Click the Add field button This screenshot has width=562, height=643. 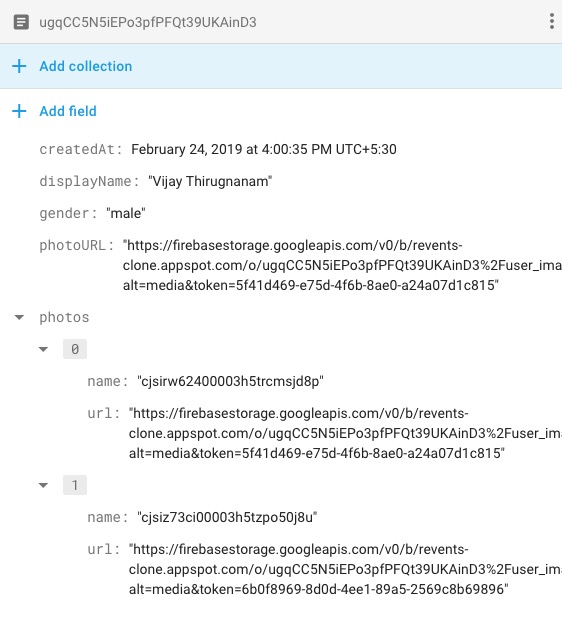68,111
